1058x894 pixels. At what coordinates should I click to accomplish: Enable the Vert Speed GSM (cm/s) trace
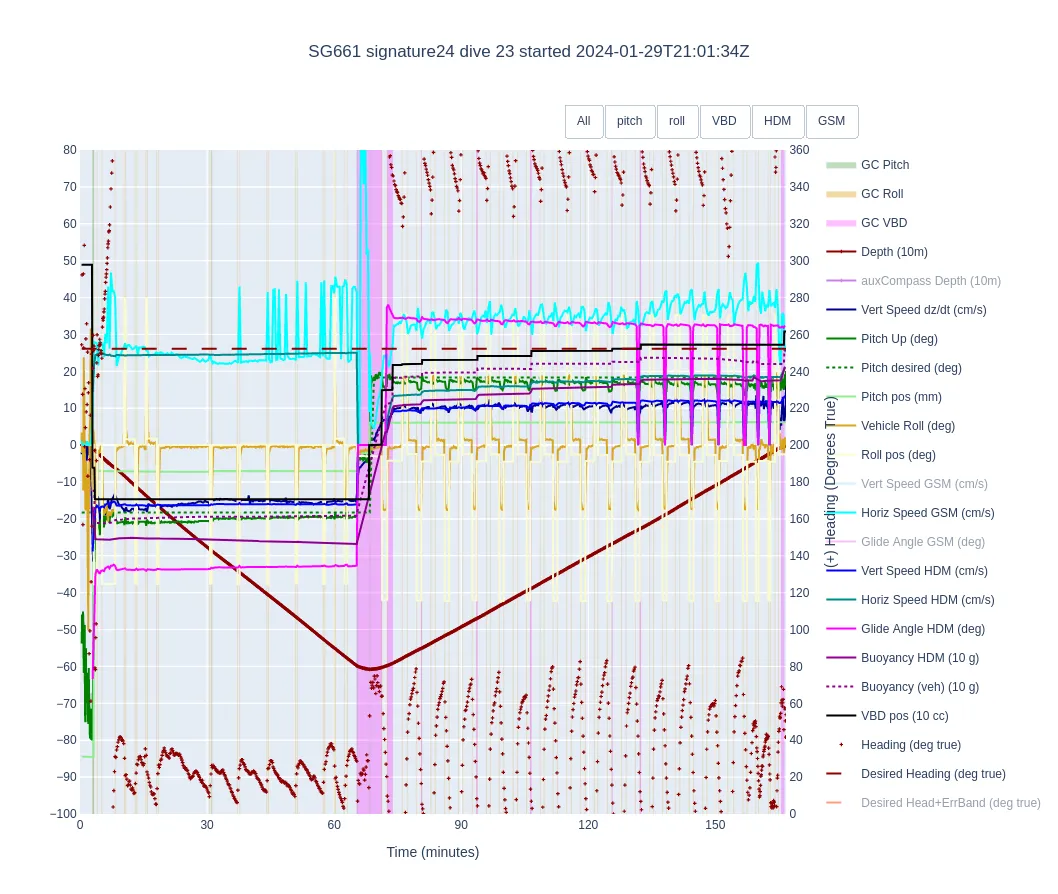tap(907, 484)
